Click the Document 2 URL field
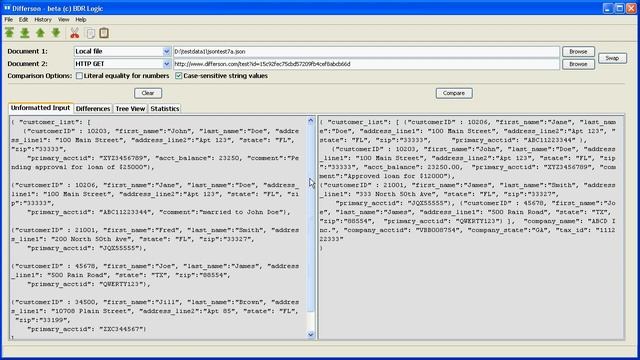640x360 pixels. coord(366,64)
